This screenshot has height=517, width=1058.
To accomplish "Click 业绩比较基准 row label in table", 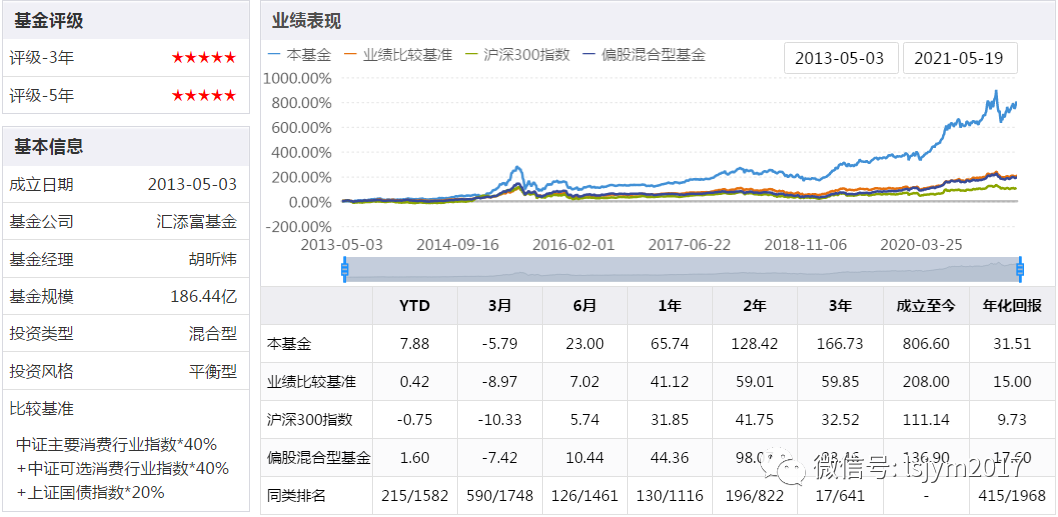I will [312, 382].
